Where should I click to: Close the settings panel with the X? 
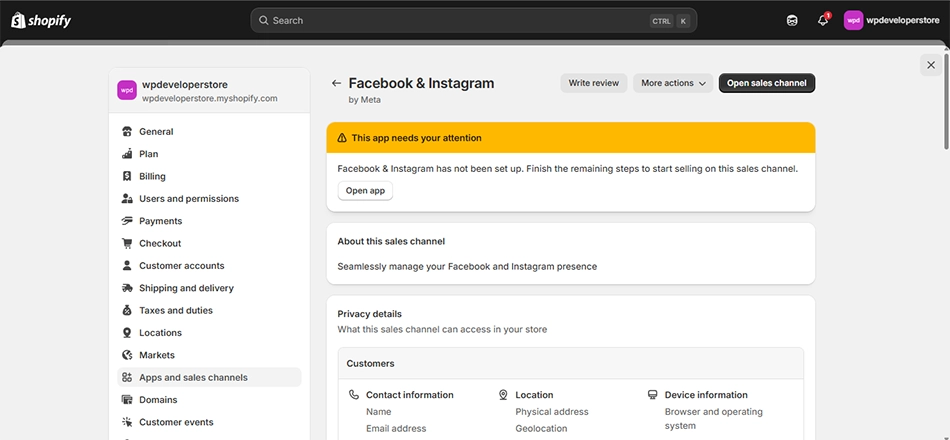pyautogui.click(x=931, y=65)
